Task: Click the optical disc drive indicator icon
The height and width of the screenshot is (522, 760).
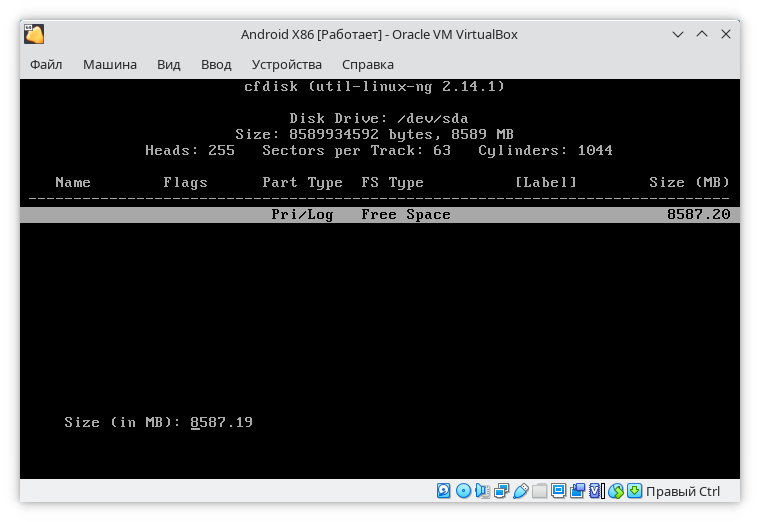Action: point(463,491)
